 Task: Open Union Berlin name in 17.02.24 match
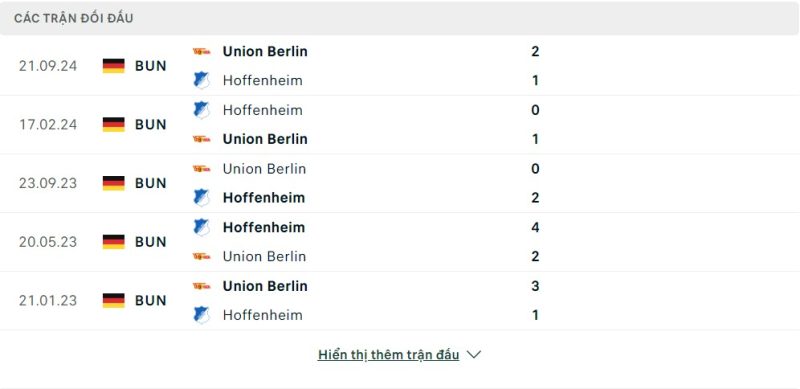tap(265, 139)
